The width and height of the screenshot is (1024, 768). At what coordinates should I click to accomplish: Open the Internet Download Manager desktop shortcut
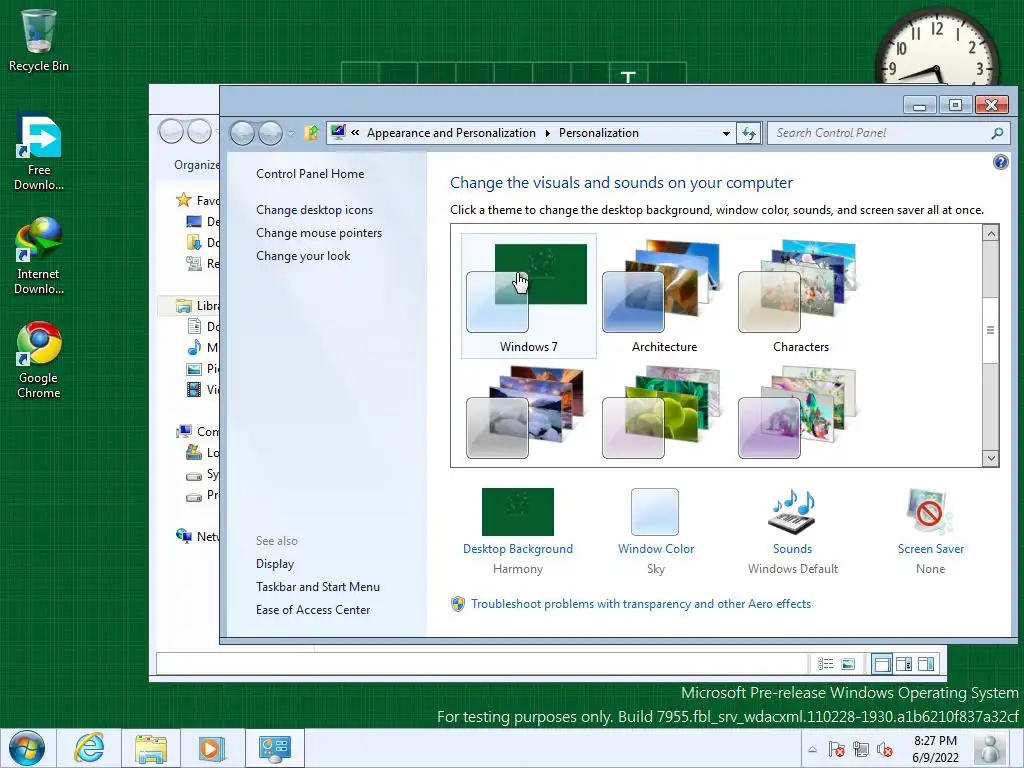39,256
